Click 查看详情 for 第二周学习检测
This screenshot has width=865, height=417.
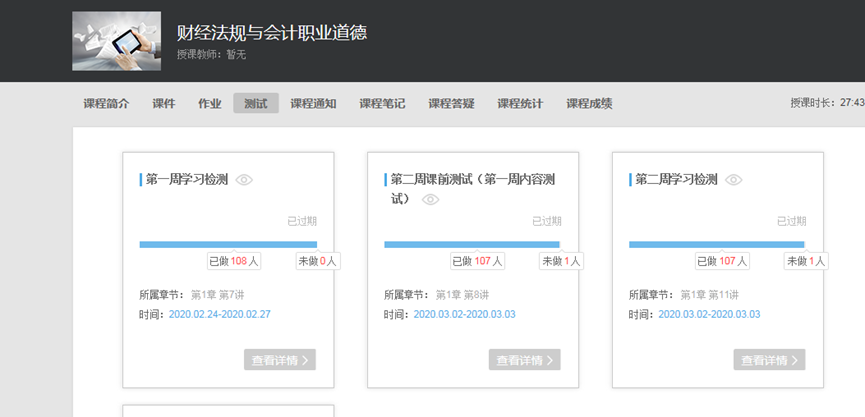pyautogui.click(x=769, y=360)
